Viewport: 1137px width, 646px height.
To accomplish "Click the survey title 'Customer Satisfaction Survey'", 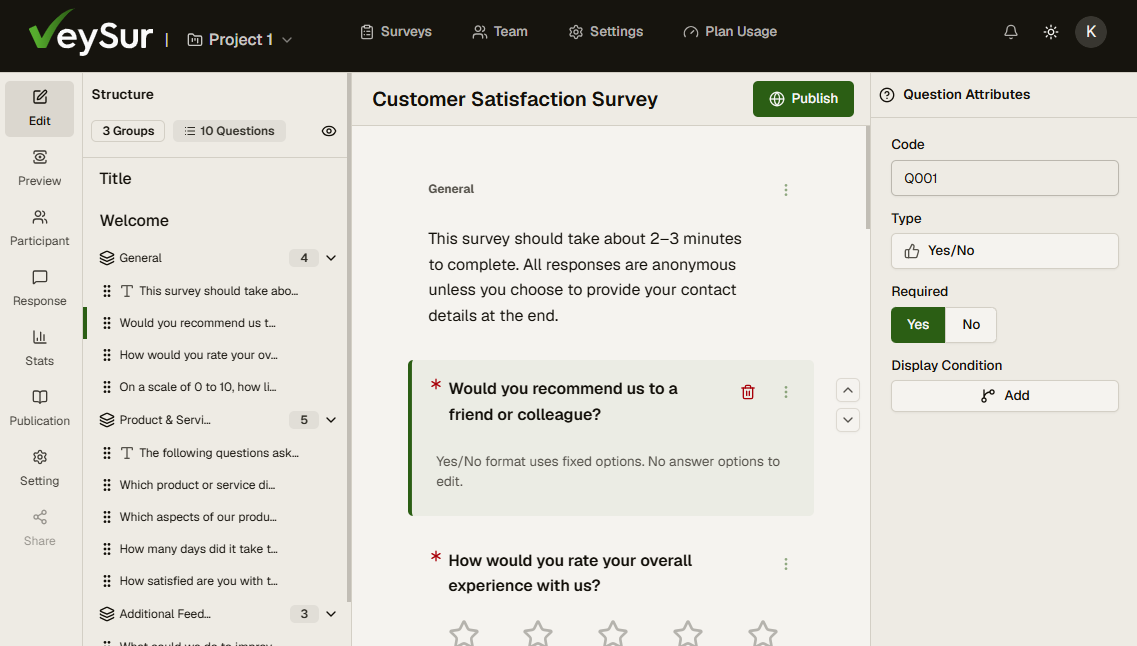I will tap(515, 99).
